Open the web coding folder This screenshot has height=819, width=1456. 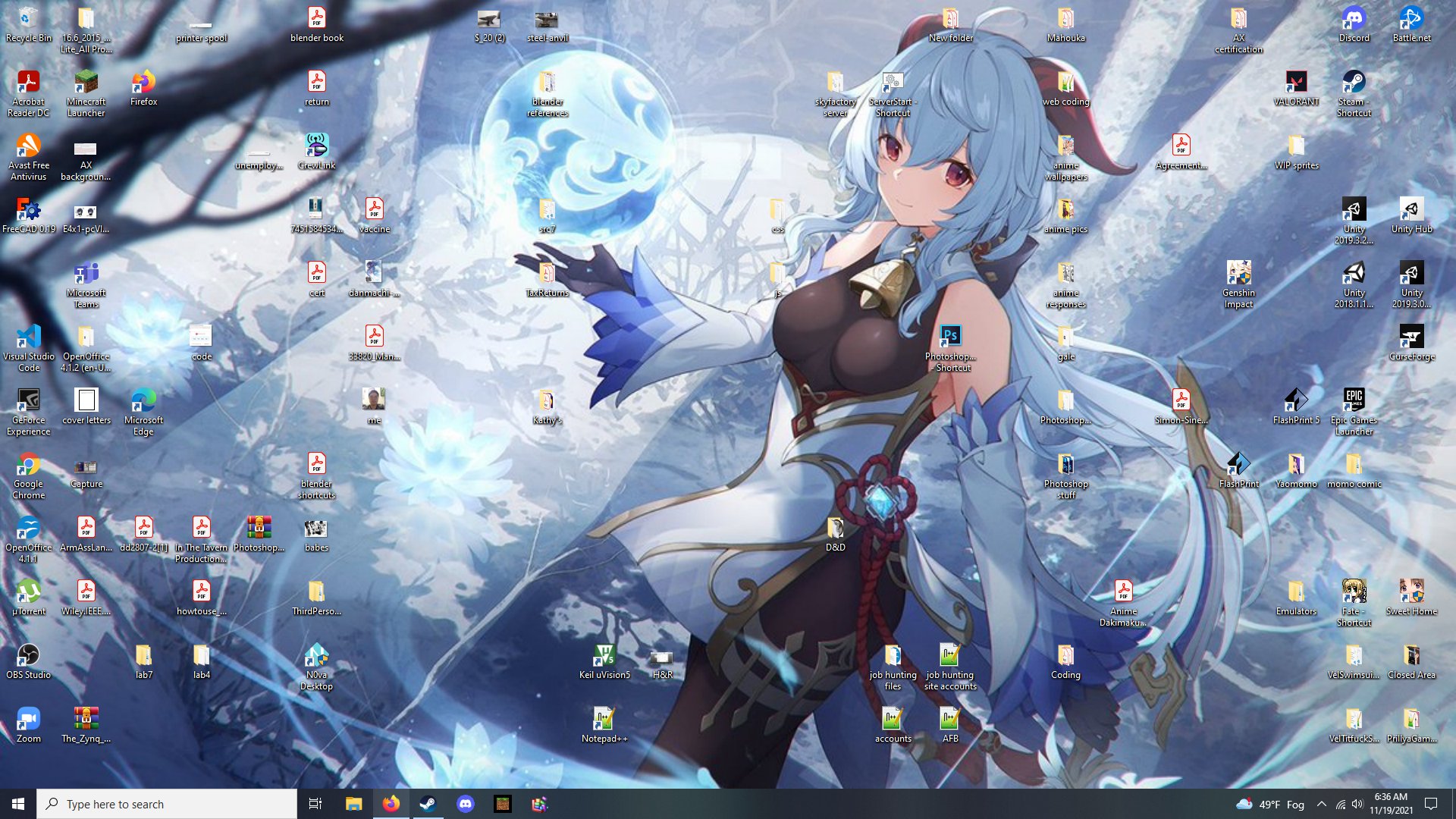pyautogui.click(x=1065, y=88)
